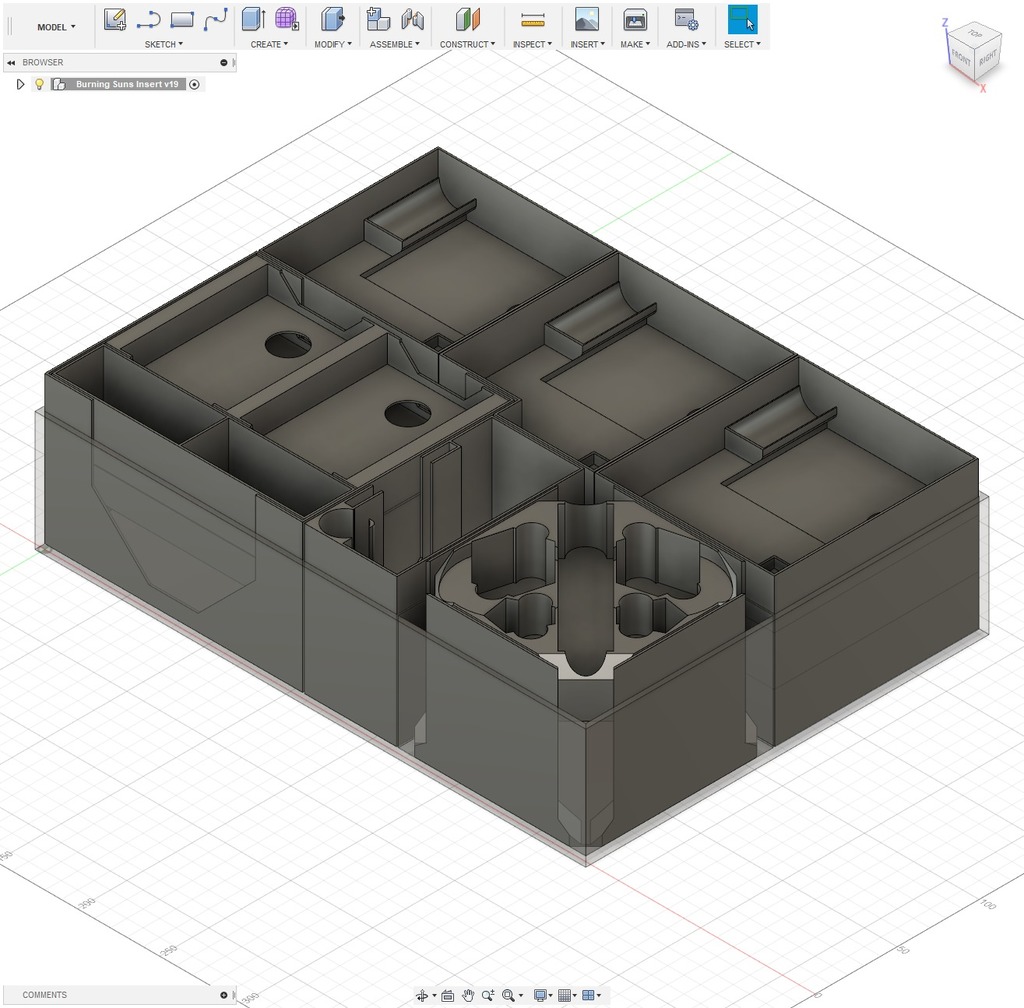The height and width of the screenshot is (1008, 1024).
Task: Open the ASSEMBLE menu
Action: pyautogui.click(x=394, y=44)
